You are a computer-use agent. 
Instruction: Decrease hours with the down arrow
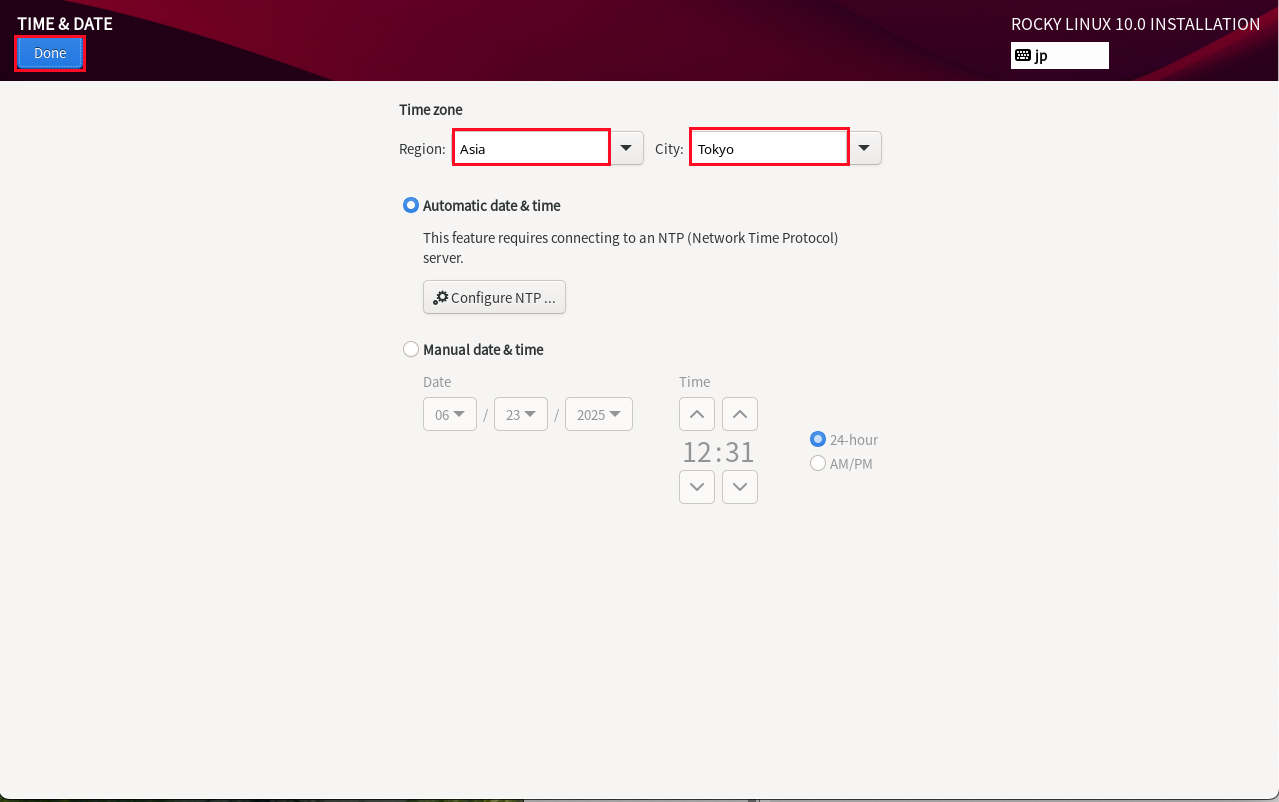pos(697,487)
